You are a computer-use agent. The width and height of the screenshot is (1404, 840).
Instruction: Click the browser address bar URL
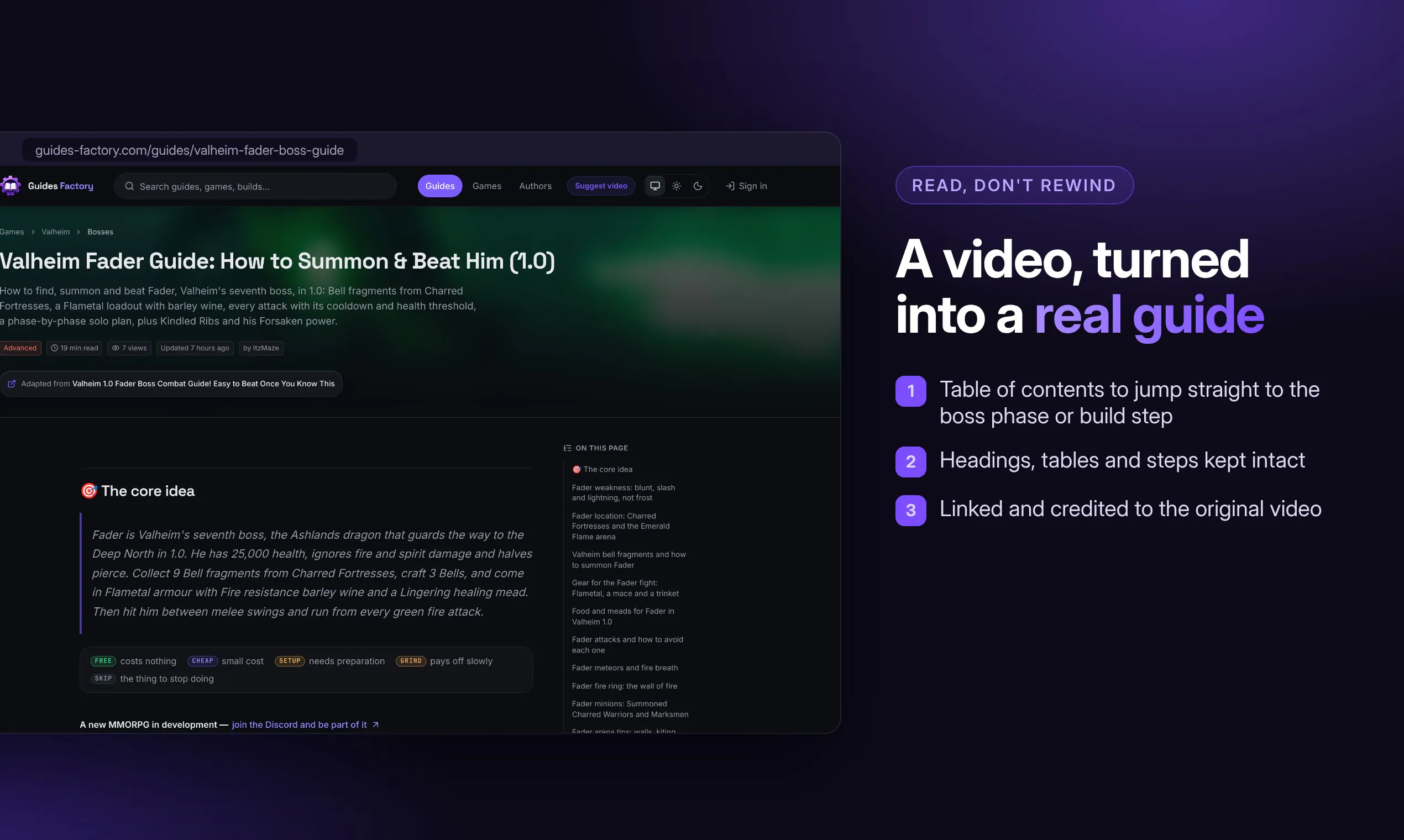190,150
